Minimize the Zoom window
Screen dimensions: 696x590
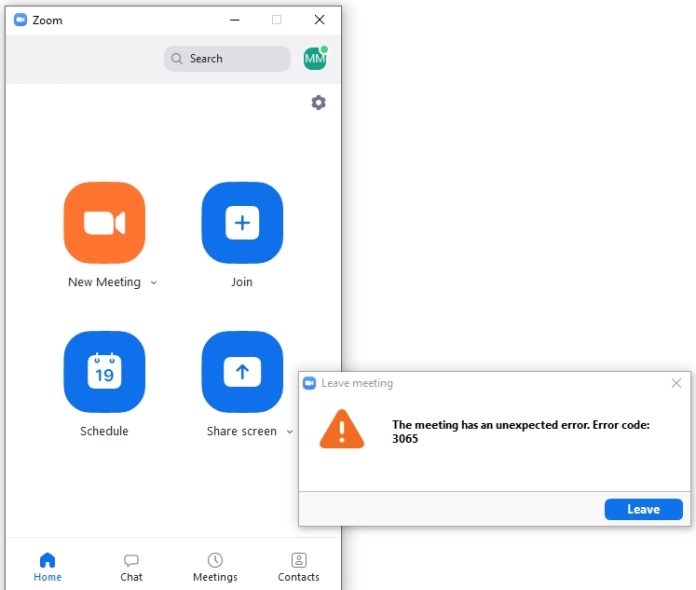(235, 20)
